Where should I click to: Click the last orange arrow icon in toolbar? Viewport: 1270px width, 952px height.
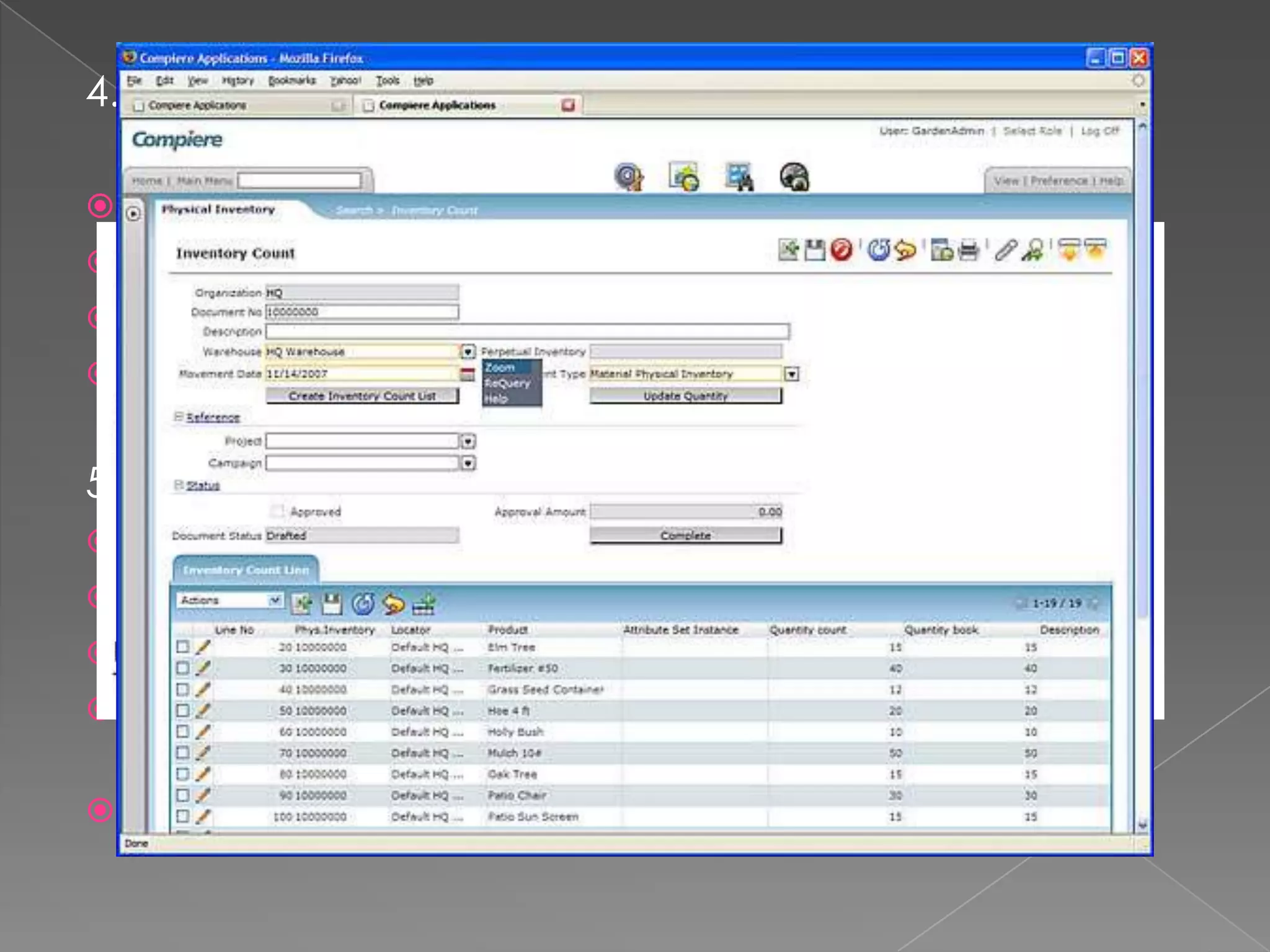pyautogui.click(x=1095, y=250)
